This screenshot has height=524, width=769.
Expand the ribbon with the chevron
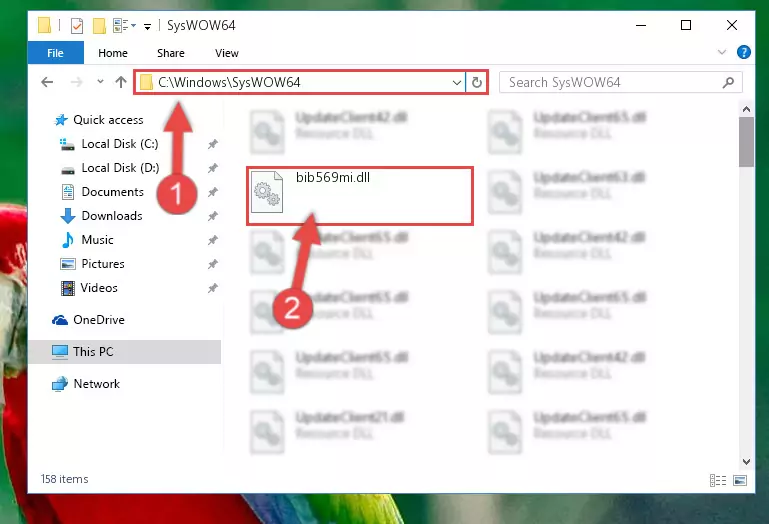pos(722,52)
